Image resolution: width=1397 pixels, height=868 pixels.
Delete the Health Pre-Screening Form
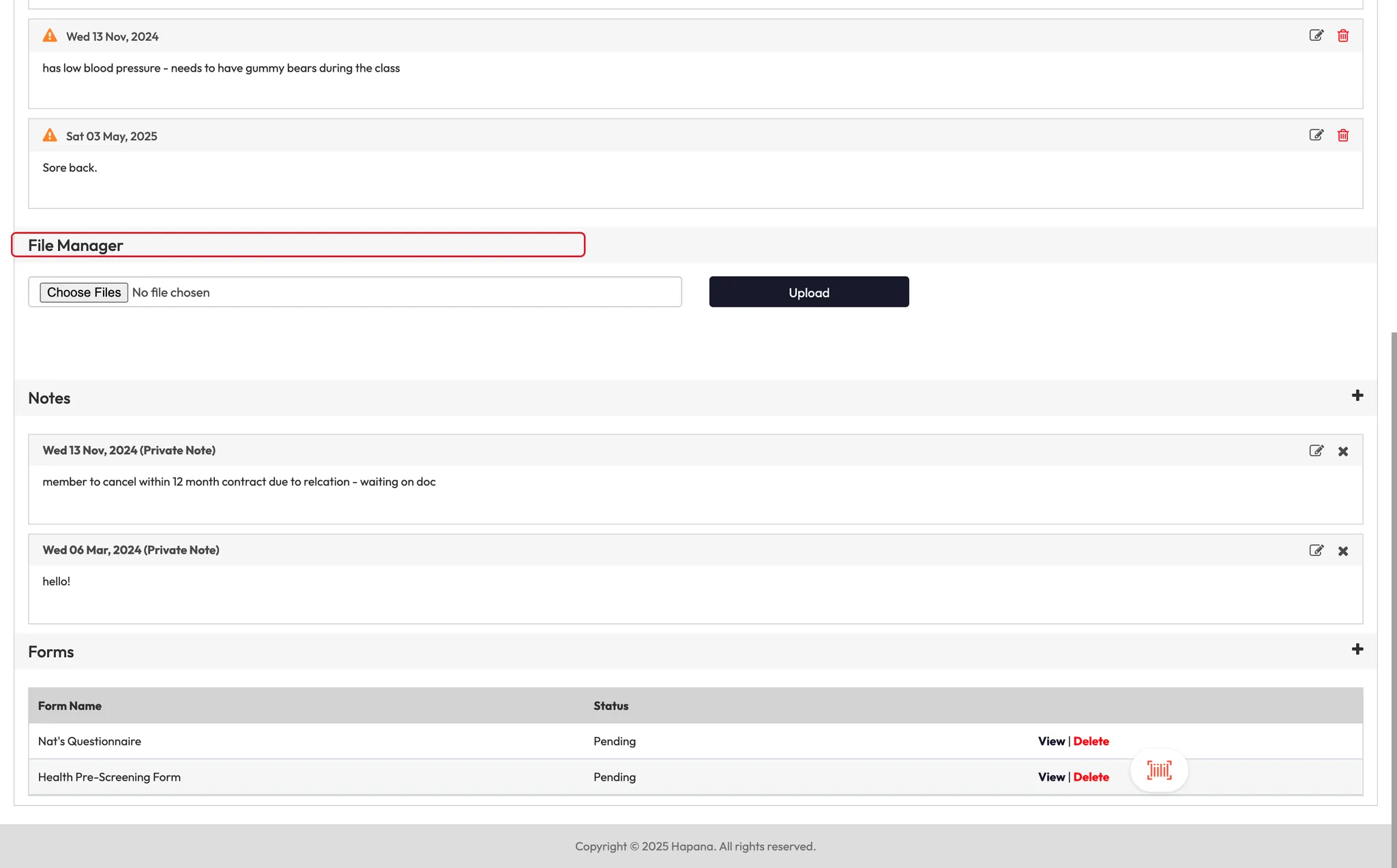pos(1091,777)
